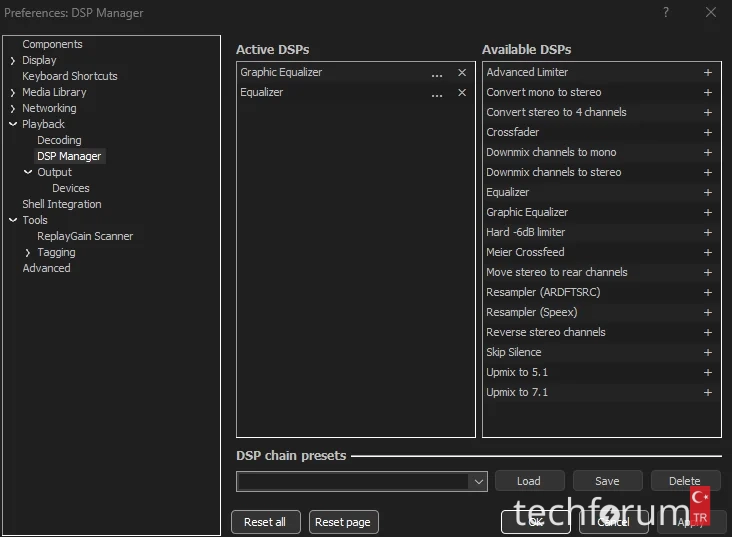Expand the Networking tree node
Viewport: 732px width, 537px height.
tap(13, 108)
